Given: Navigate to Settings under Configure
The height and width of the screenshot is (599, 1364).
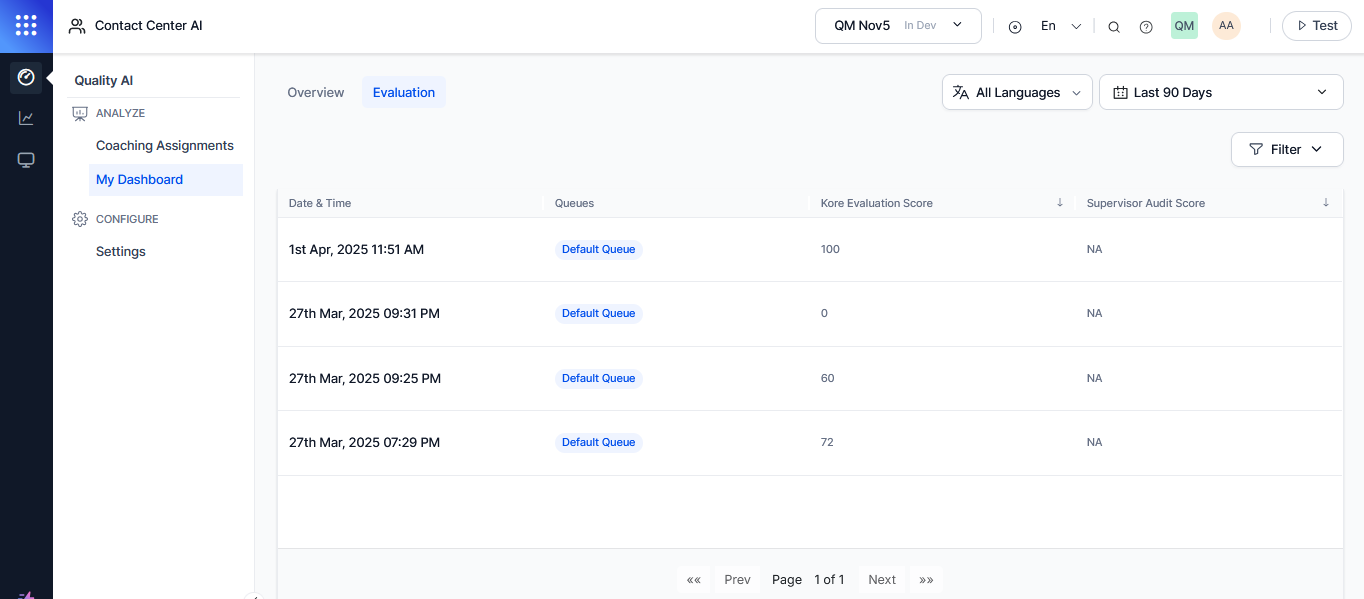Looking at the screenshot, I should coord(120,251).
